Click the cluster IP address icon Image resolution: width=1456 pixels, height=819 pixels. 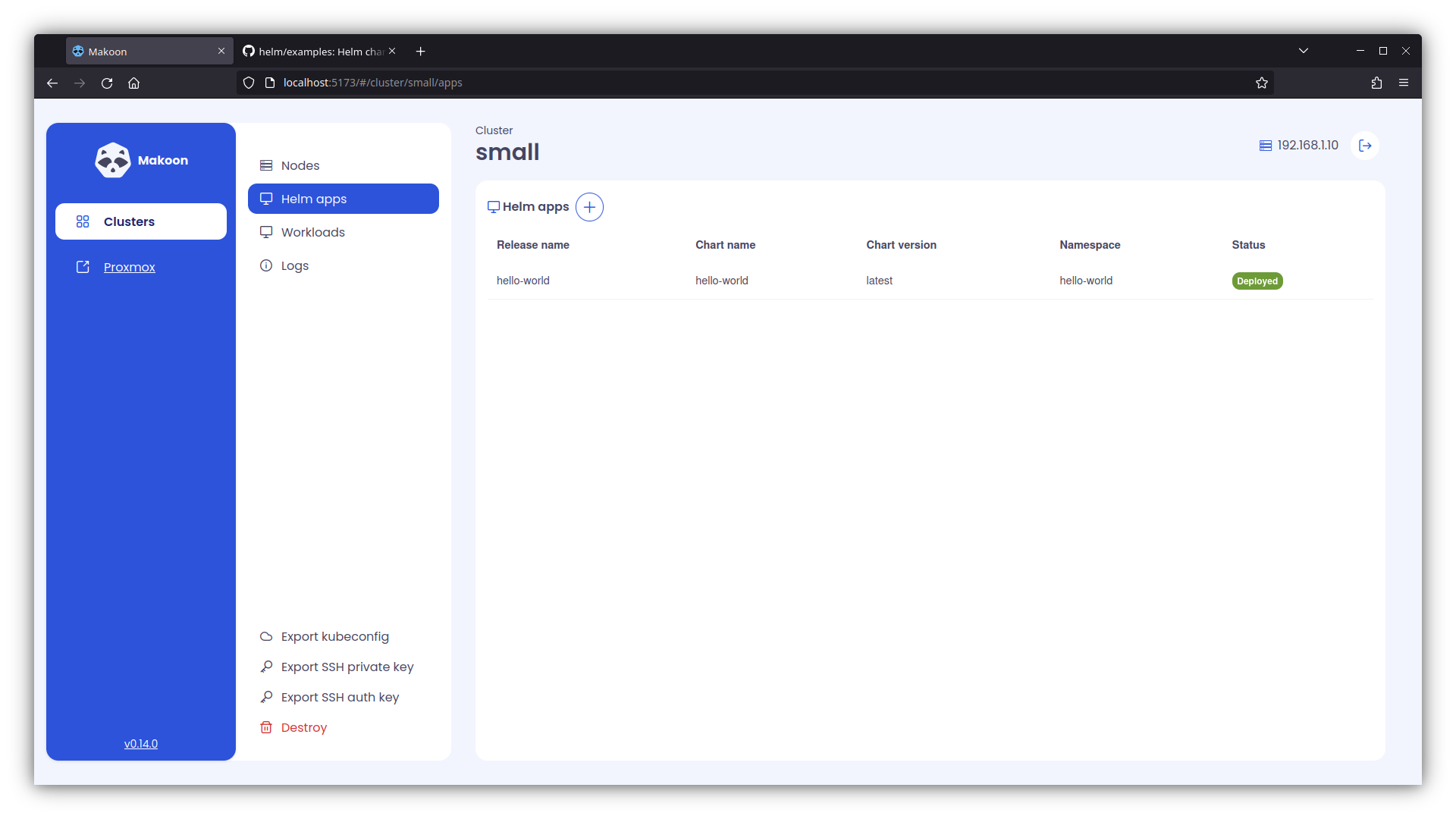point(1266,145)
